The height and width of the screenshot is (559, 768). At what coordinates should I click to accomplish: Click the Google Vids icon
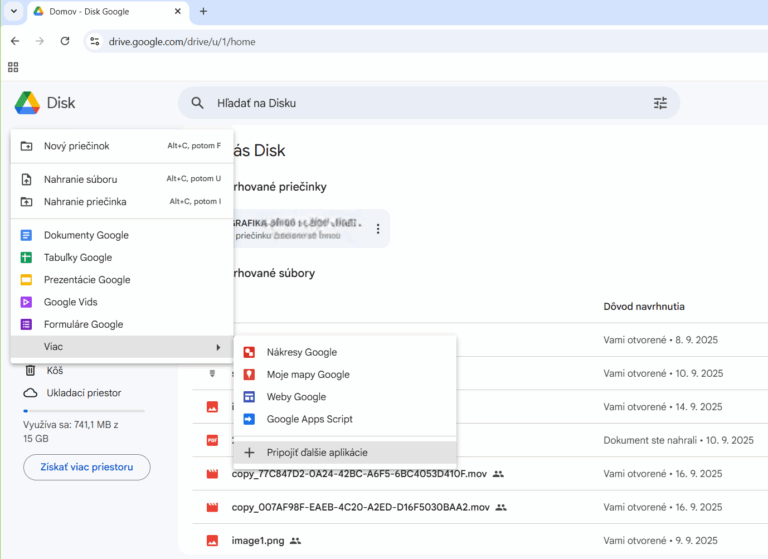tap(27, 302)
